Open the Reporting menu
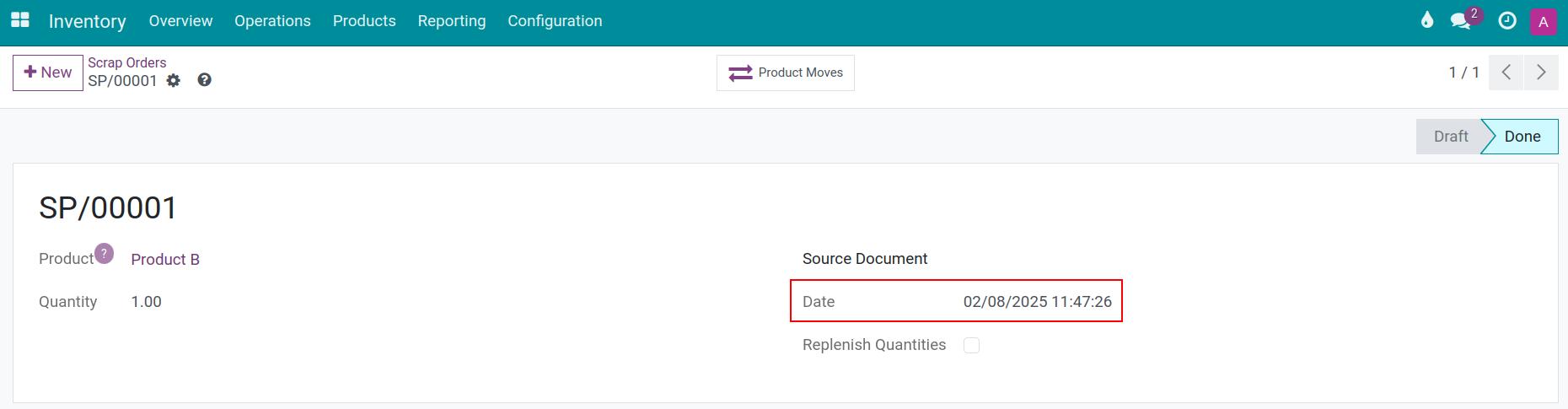 (452, 21)
